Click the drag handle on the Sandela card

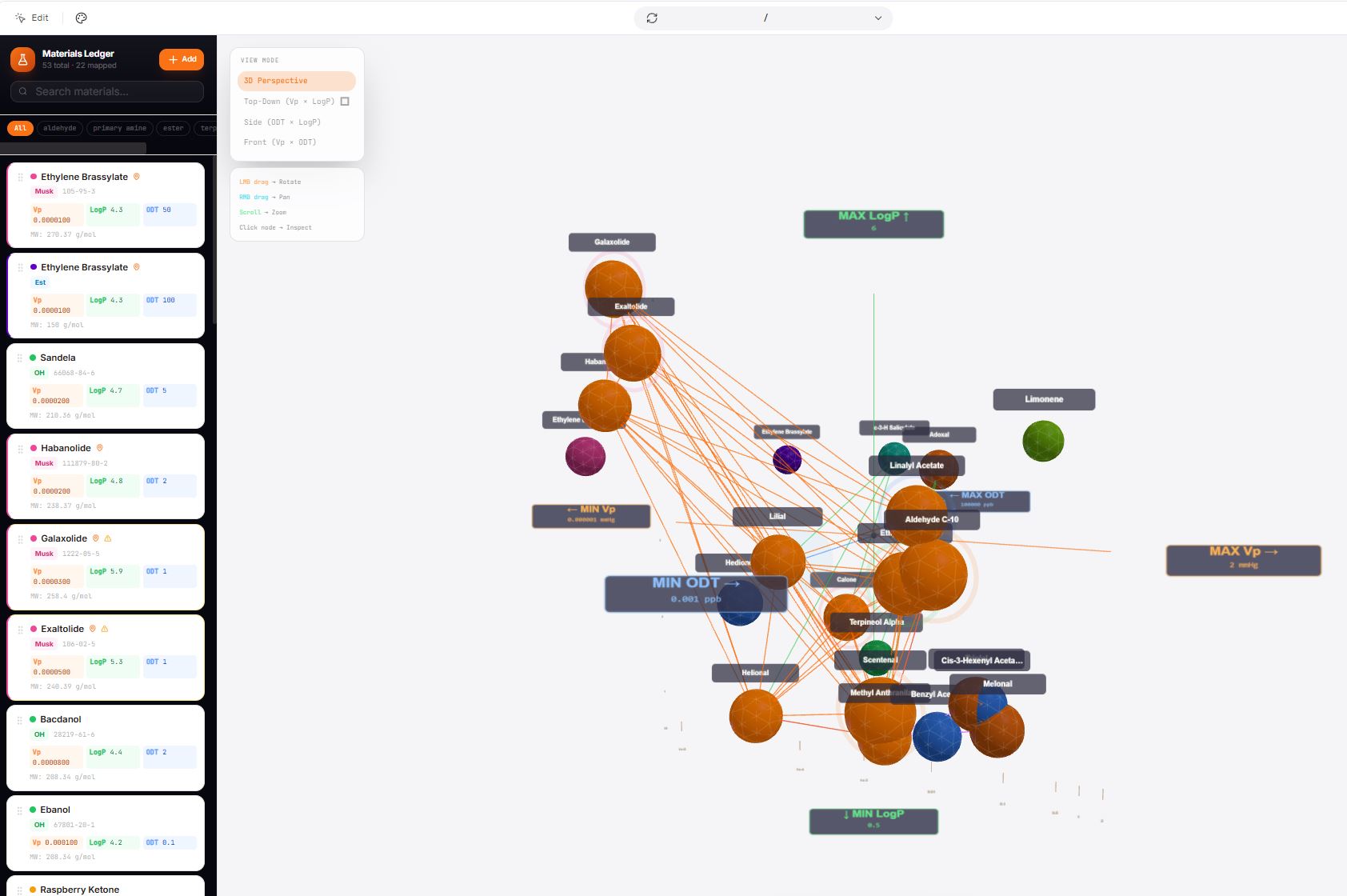pos(20,358)
